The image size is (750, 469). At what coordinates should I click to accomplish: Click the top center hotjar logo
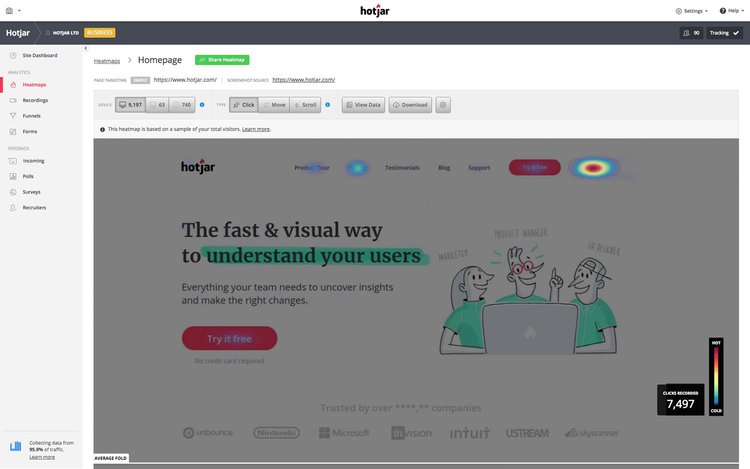375,11
